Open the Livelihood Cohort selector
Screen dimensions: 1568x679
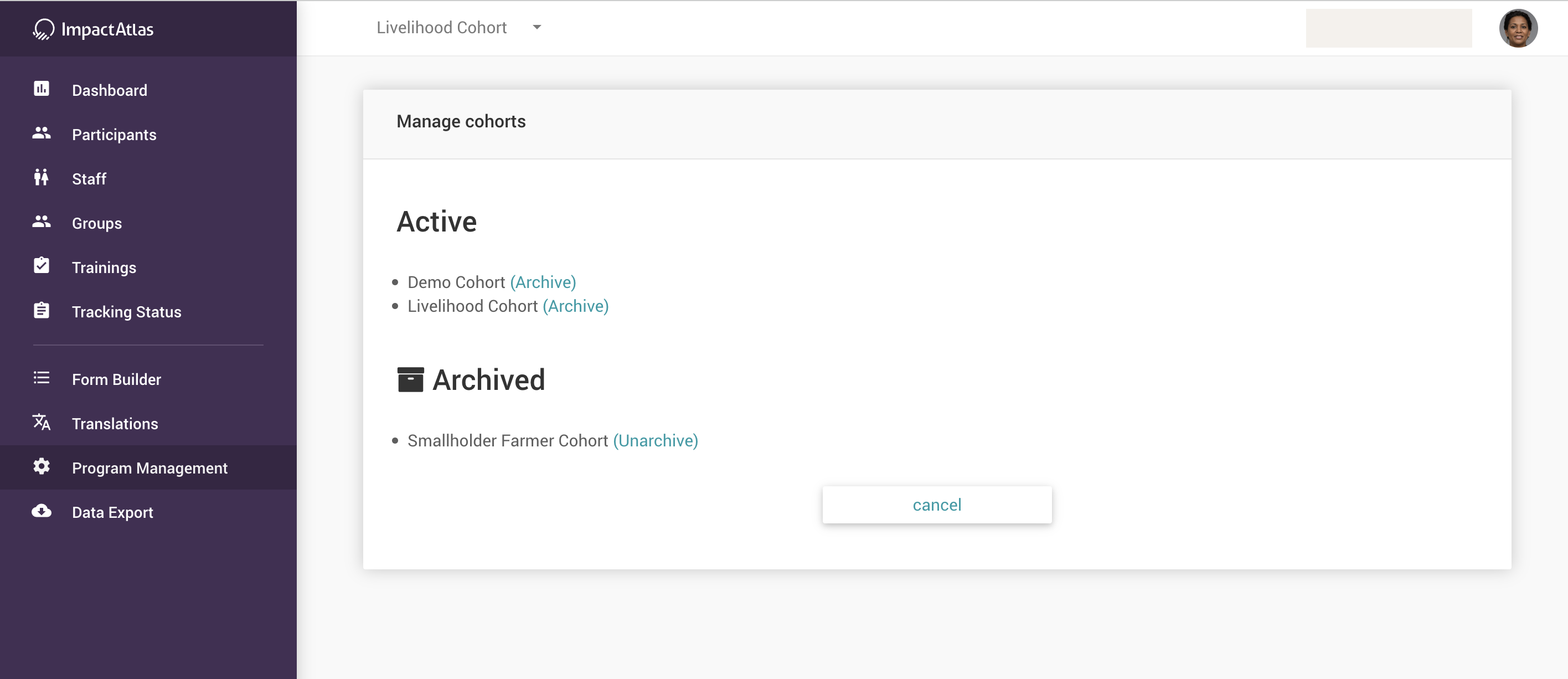(x=441, y=27)
